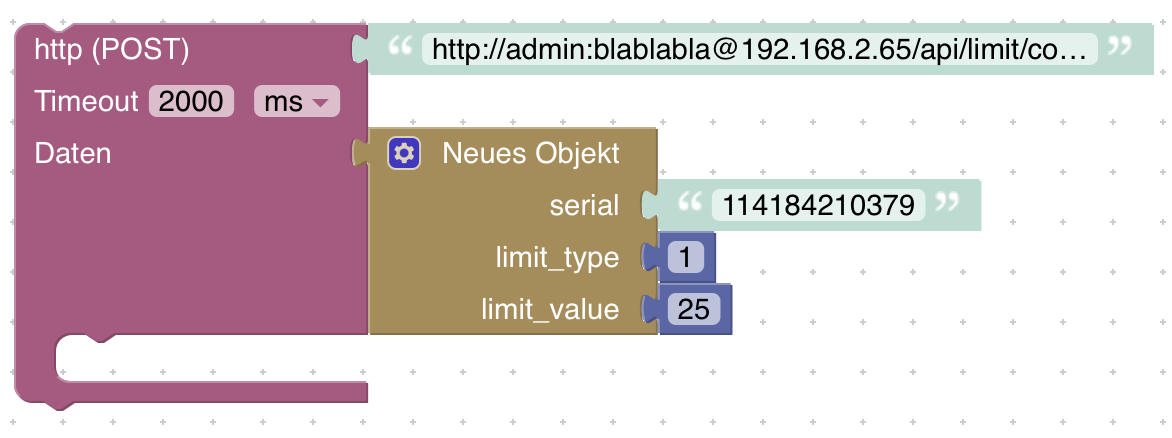Image resolution: width=1172 pixels, height=438 pixels.
Task: Select the Neues Objekt block title
Action: (x=530, y=154)
